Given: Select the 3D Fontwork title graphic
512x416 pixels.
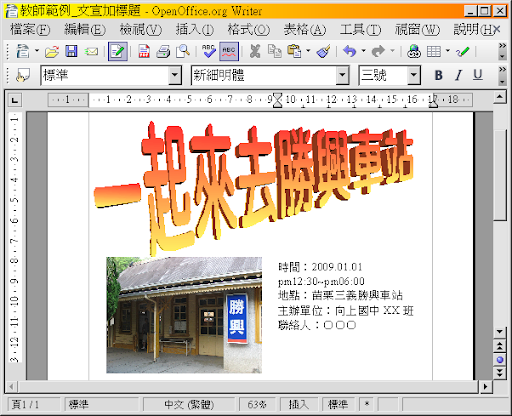Looking at the screenshot, I should (253, 187).
